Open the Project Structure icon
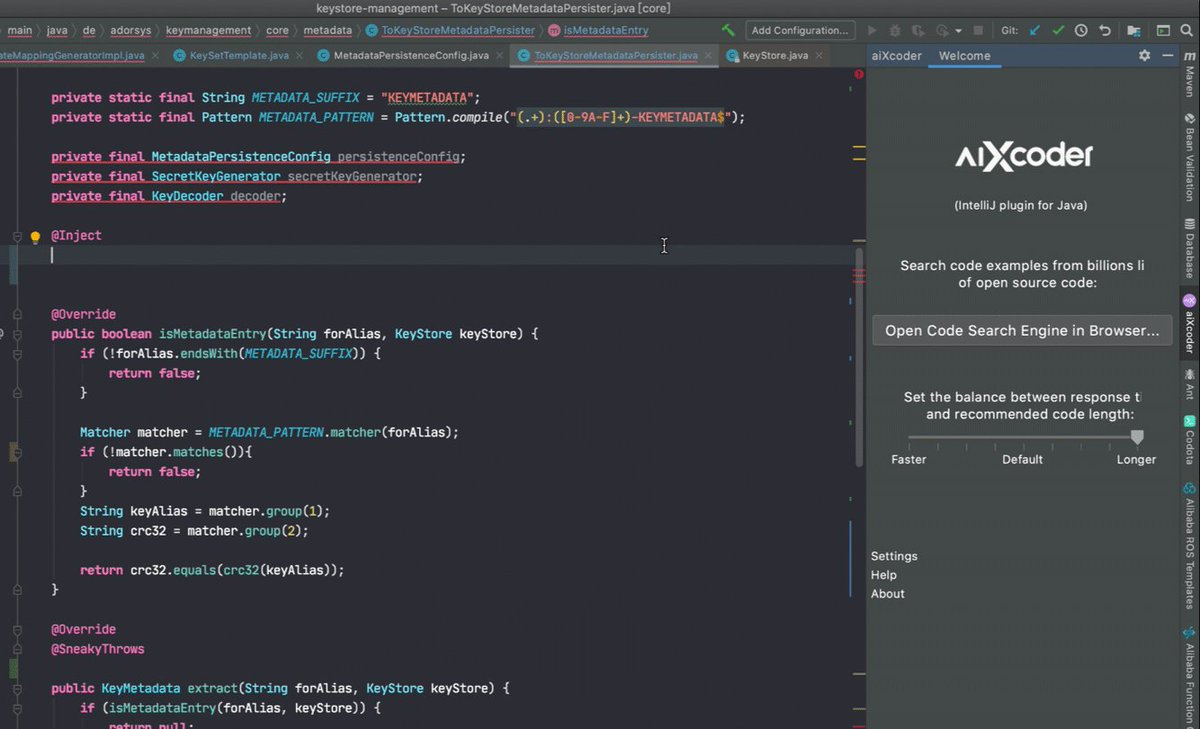Screen dimensions: 1200x729 pos(1134,31)
